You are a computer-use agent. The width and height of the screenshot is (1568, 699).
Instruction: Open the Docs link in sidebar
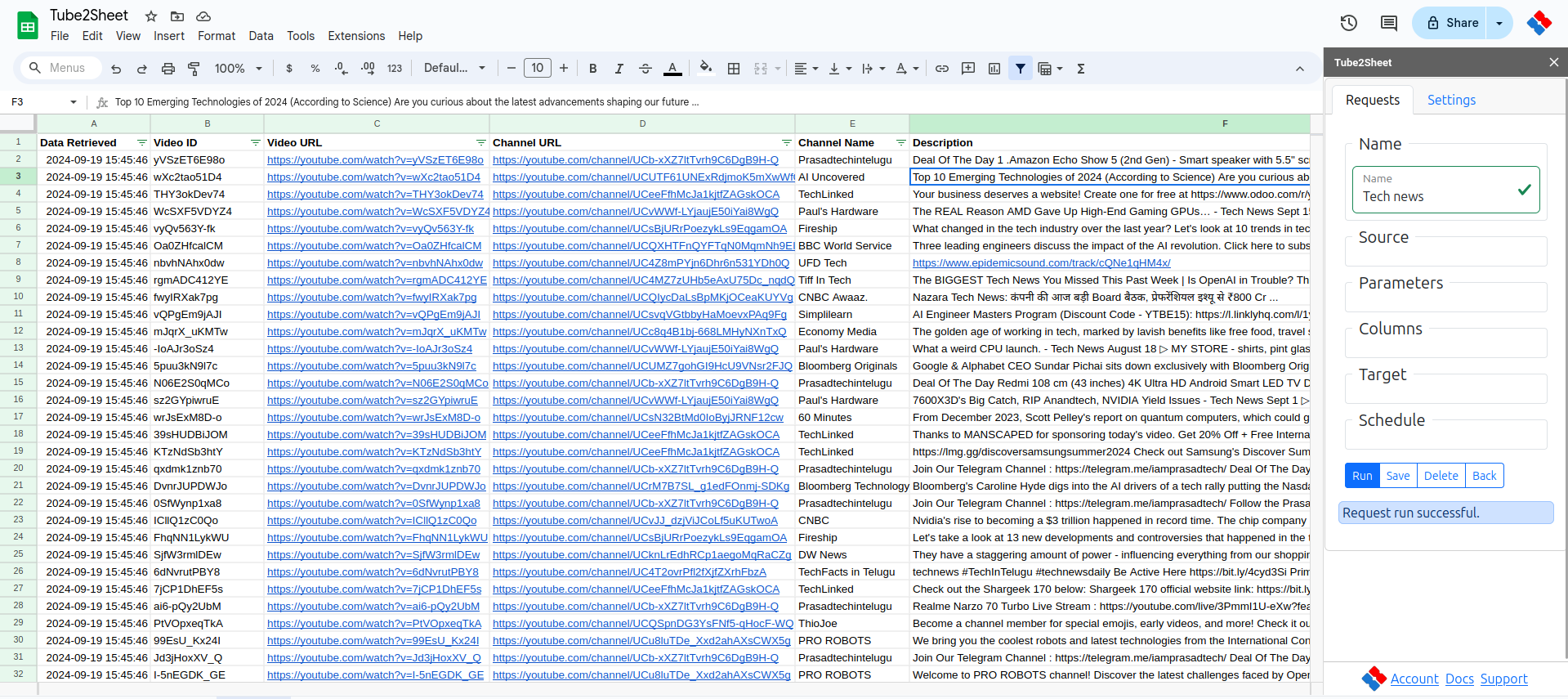(x=1459, y=679)
